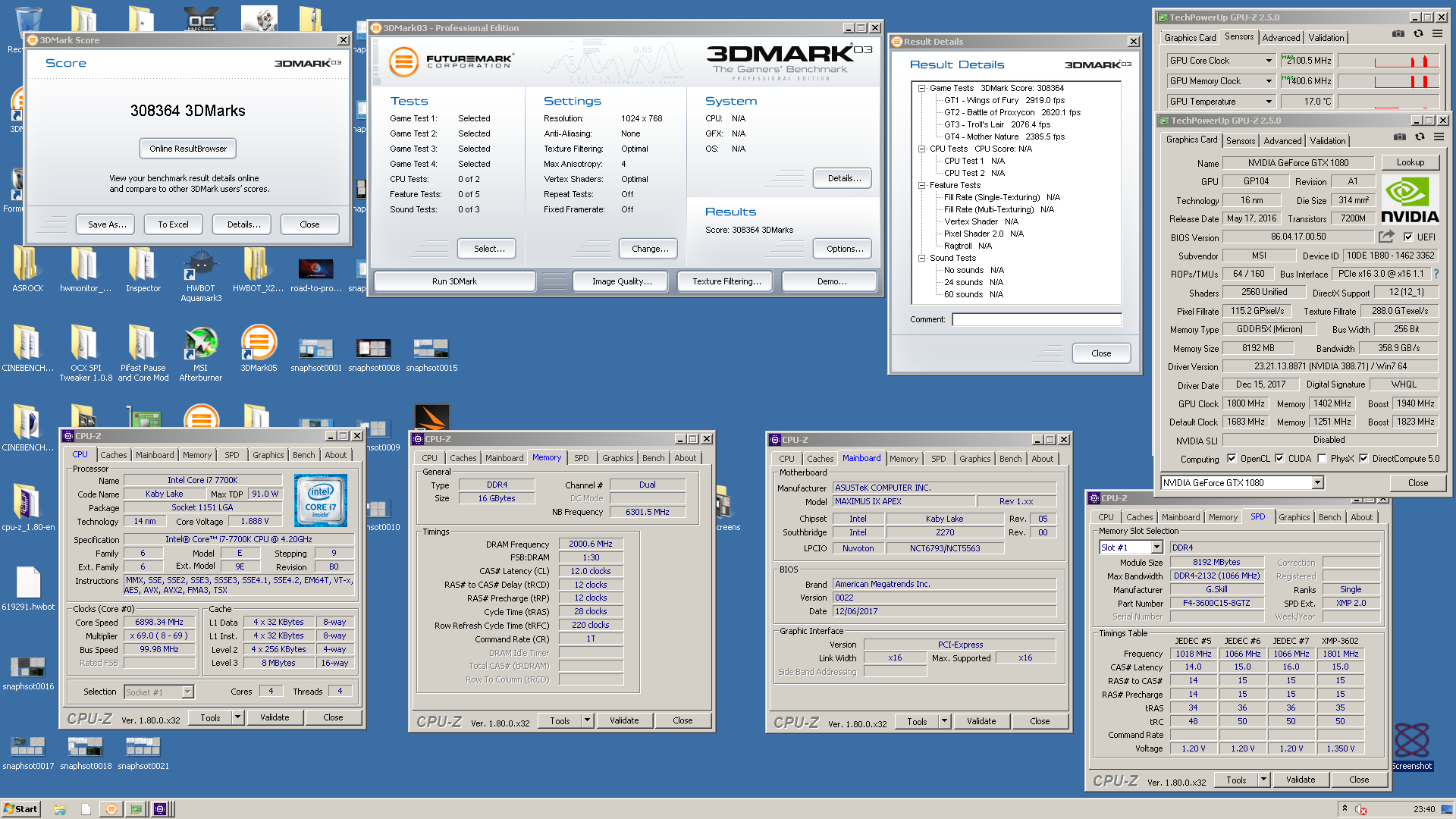Click BIOS share/export icon in GPU-Z
The width and height of the screenshot is (1456, 819).
(x=1386, y=237)
